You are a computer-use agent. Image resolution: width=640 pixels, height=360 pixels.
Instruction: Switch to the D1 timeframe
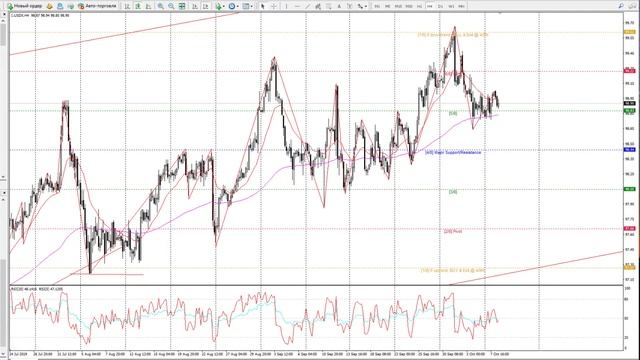440,6
